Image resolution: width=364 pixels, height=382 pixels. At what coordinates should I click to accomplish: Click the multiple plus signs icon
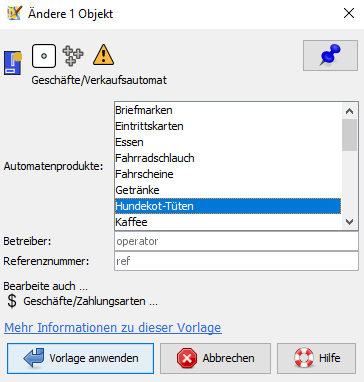click(73, 55)
